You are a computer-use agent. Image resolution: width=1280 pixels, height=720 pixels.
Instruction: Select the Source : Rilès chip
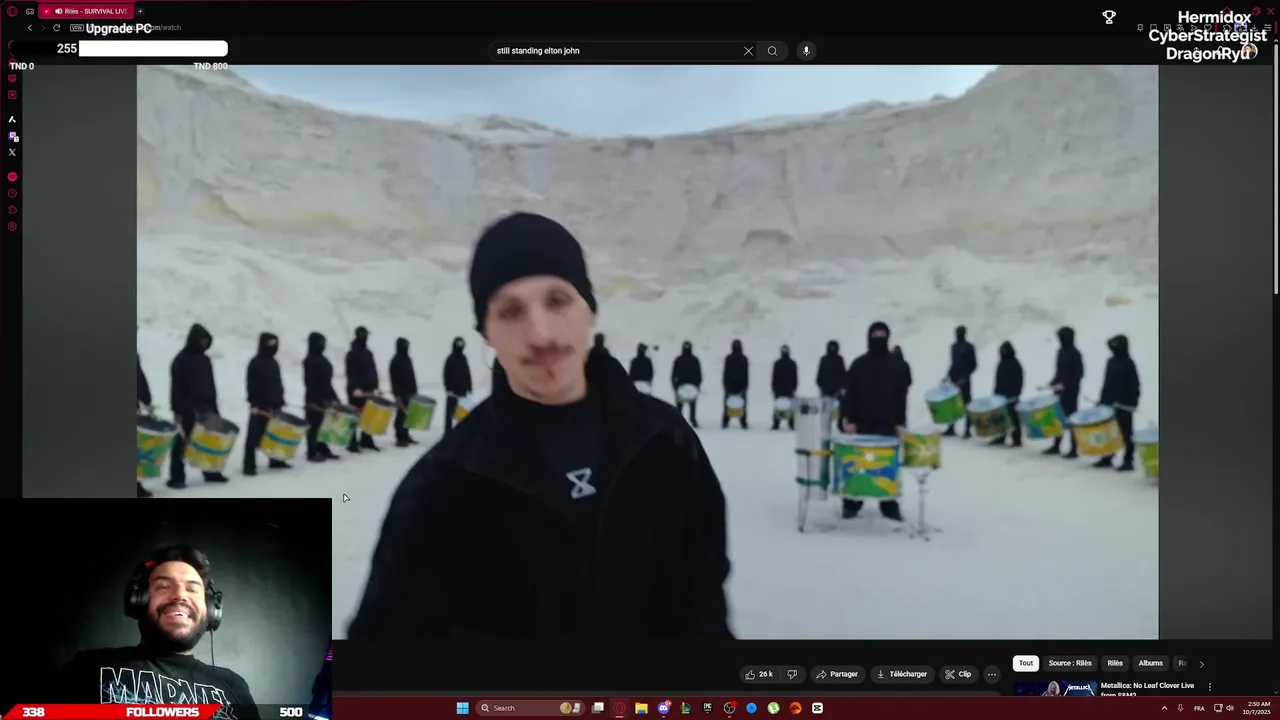point(1070,663)
